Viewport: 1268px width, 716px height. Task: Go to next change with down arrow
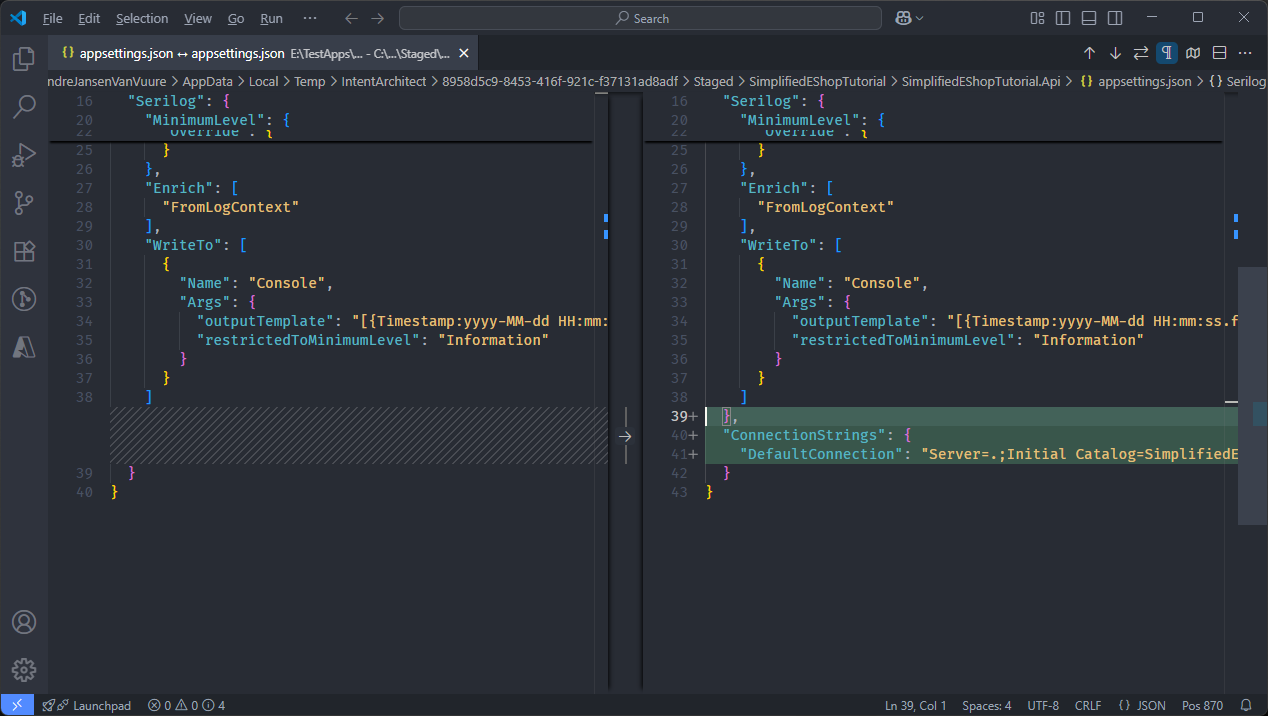pyautogui.click(x=1115, y=52)
